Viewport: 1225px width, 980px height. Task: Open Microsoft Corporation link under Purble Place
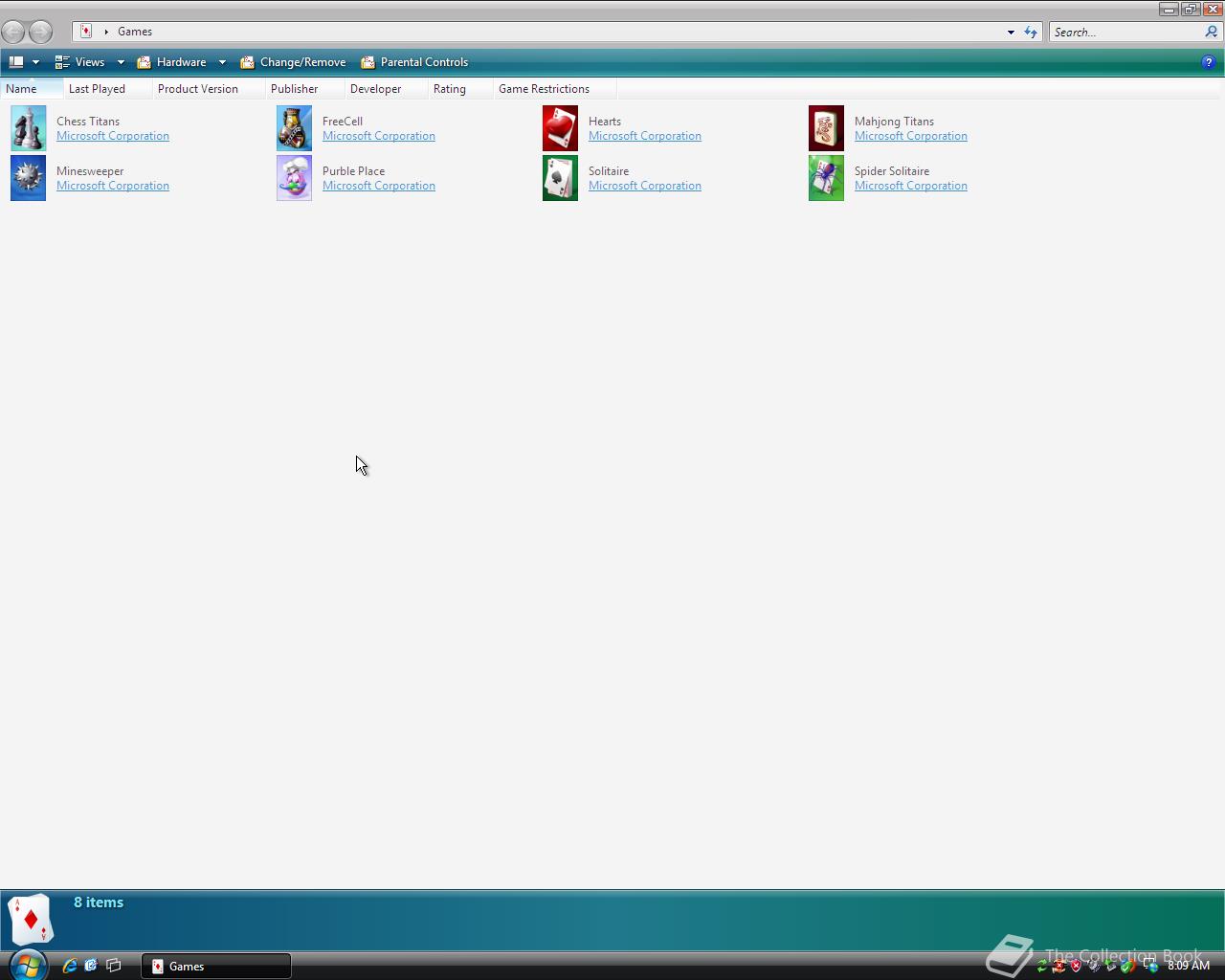point(379,186)
